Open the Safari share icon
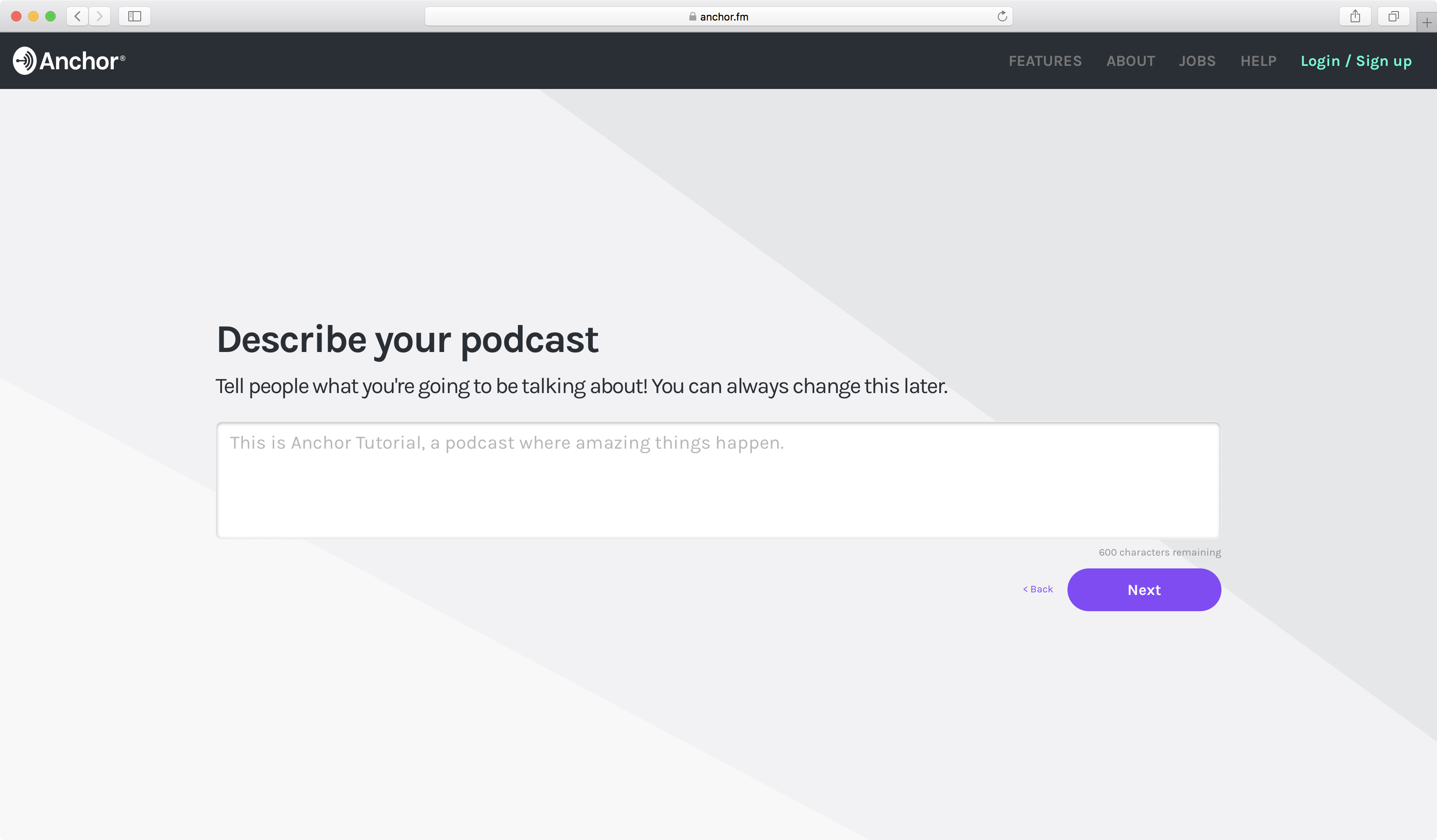 click(x=1355, y=16)
